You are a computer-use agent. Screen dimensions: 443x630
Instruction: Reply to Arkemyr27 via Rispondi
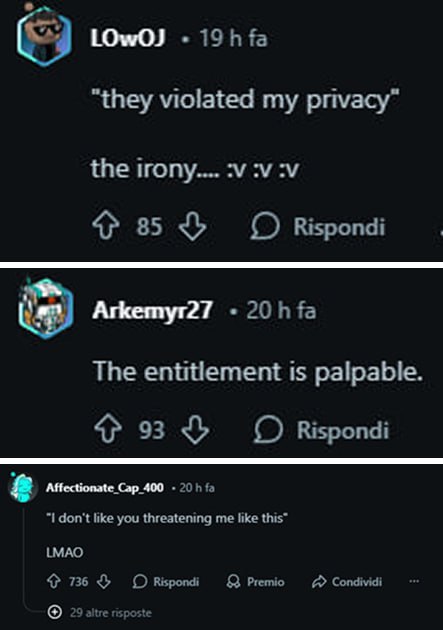click(321, 430)
